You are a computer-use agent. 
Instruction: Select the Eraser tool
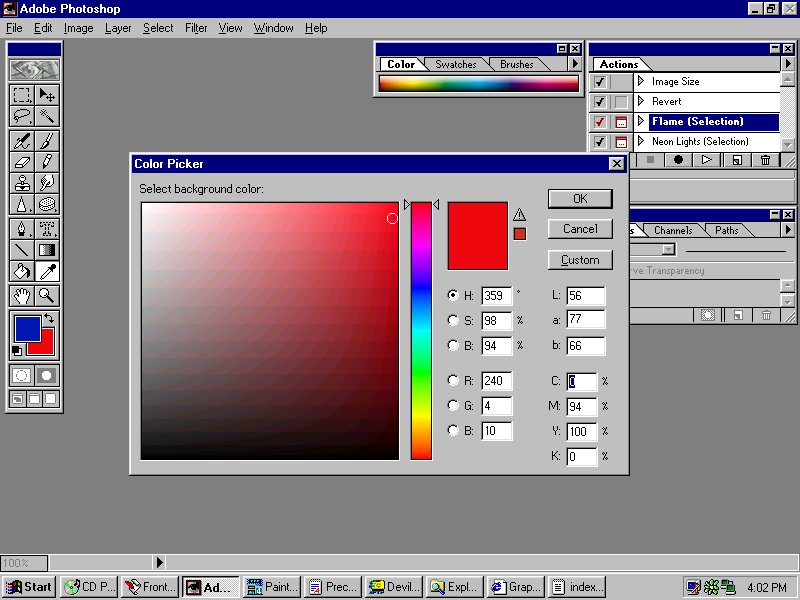click(x=21, y=162)
